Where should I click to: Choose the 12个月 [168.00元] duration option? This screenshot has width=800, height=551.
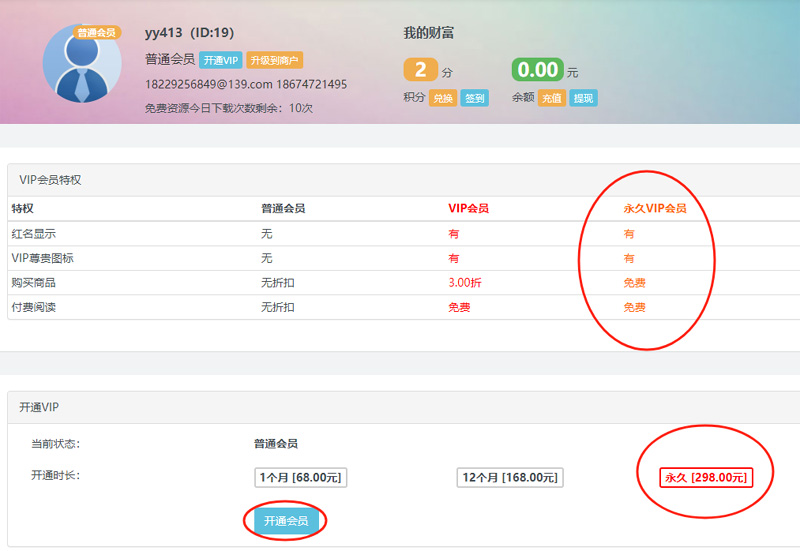[508, 478]
